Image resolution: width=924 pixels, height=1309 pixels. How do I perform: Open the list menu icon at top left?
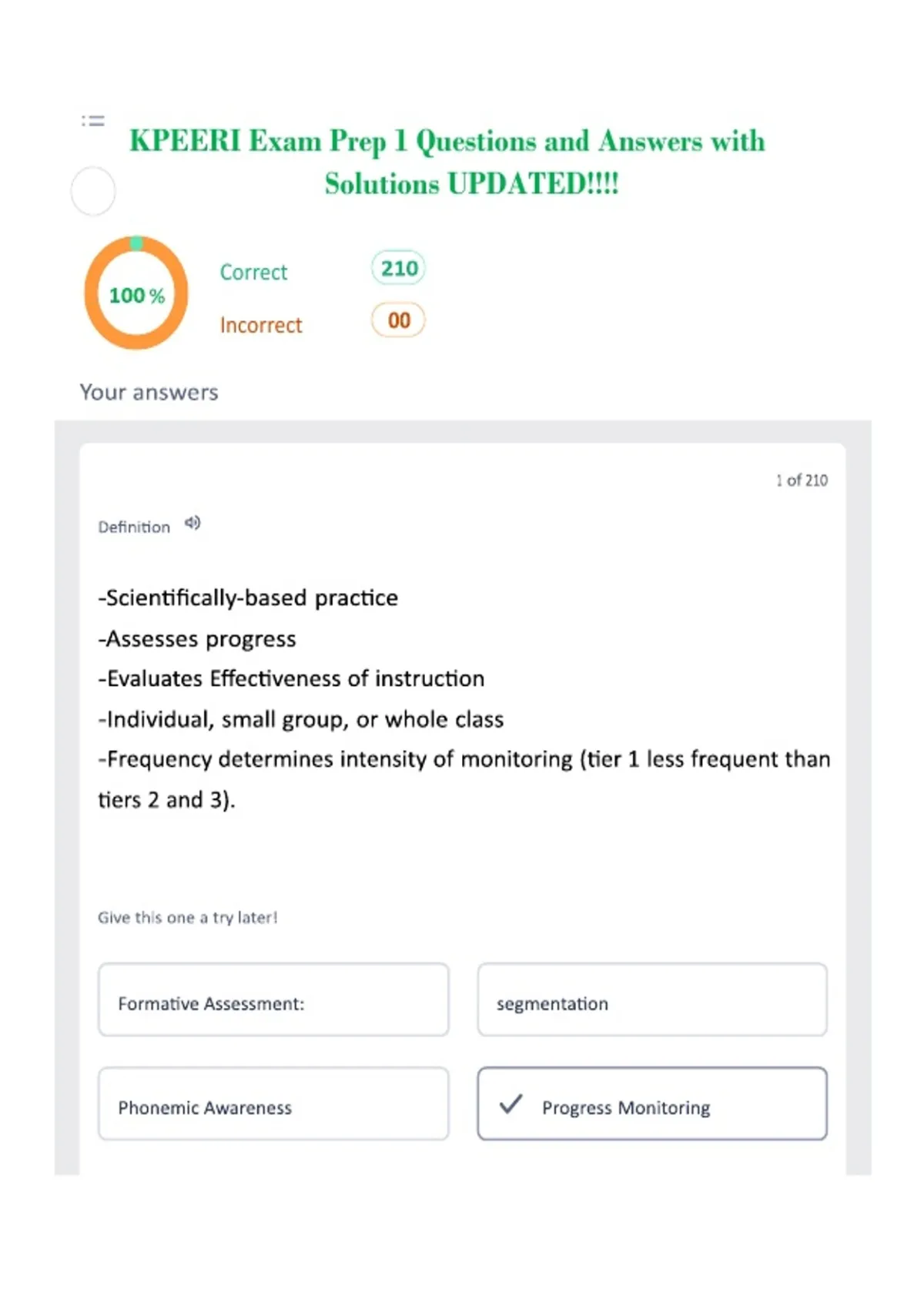pyautogui.click(x=93, y=120)
